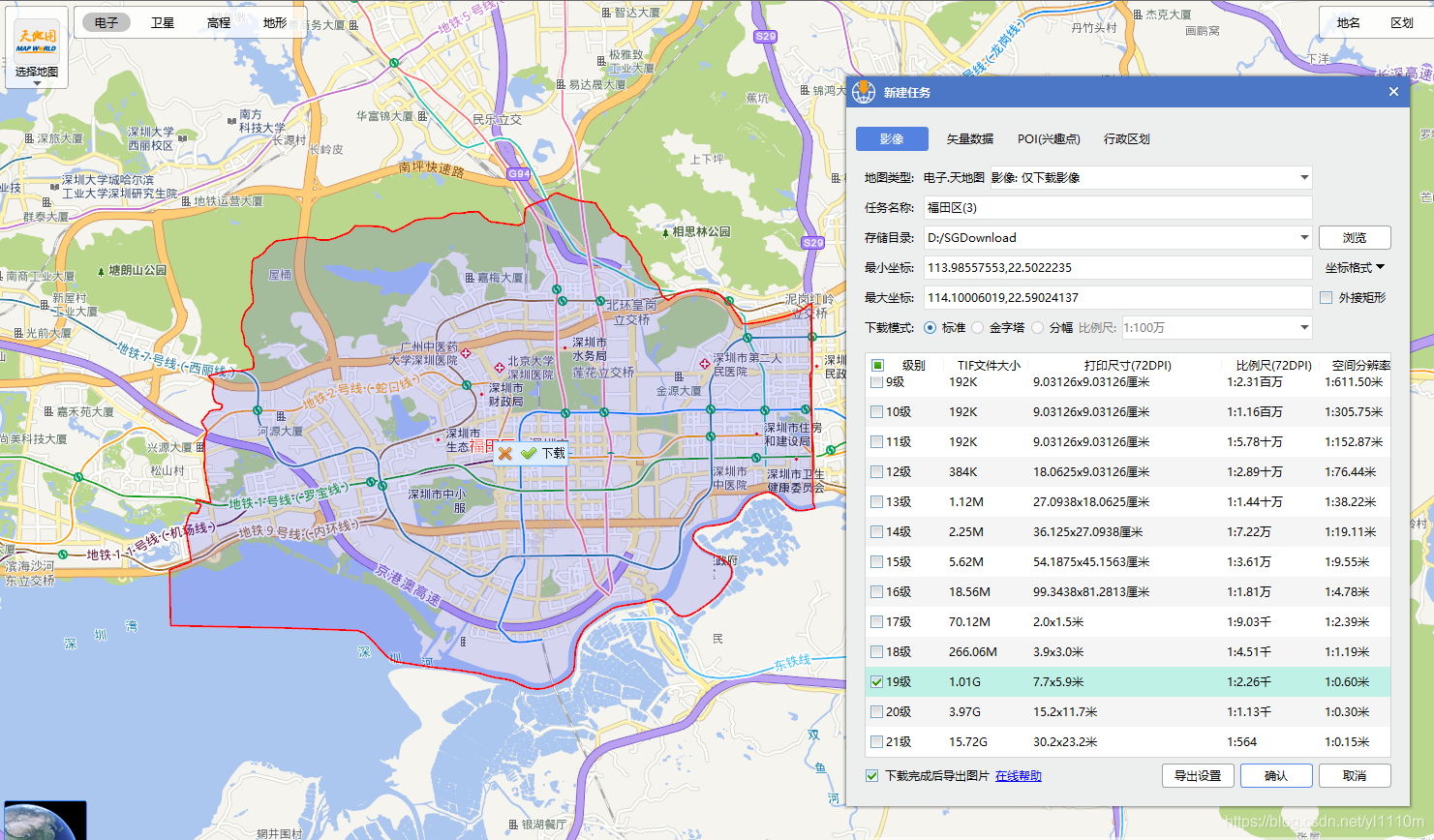This screenshot has height=840, width=1434.
Task: Open the 影像 tab
Action: tap(892, 138)
